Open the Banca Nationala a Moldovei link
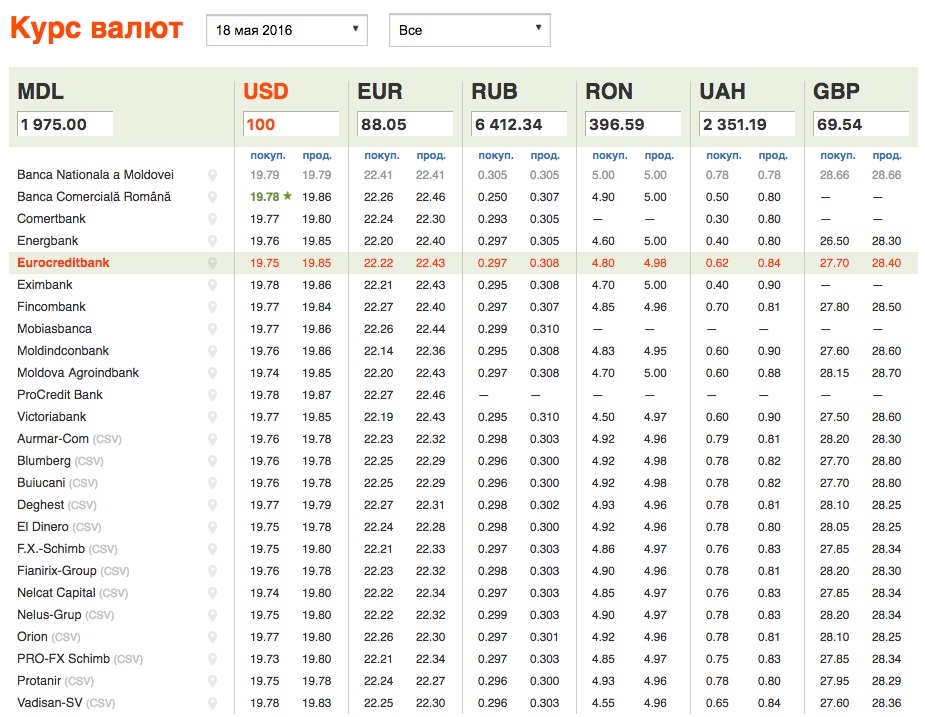This screenshot has height=717, width=925. tap(96, 175)
